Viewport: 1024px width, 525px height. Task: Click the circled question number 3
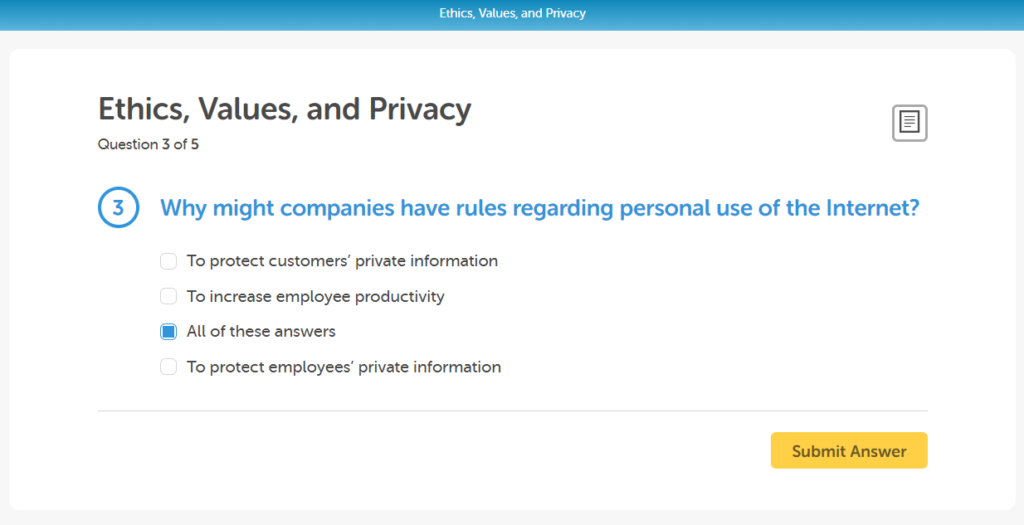118,208
